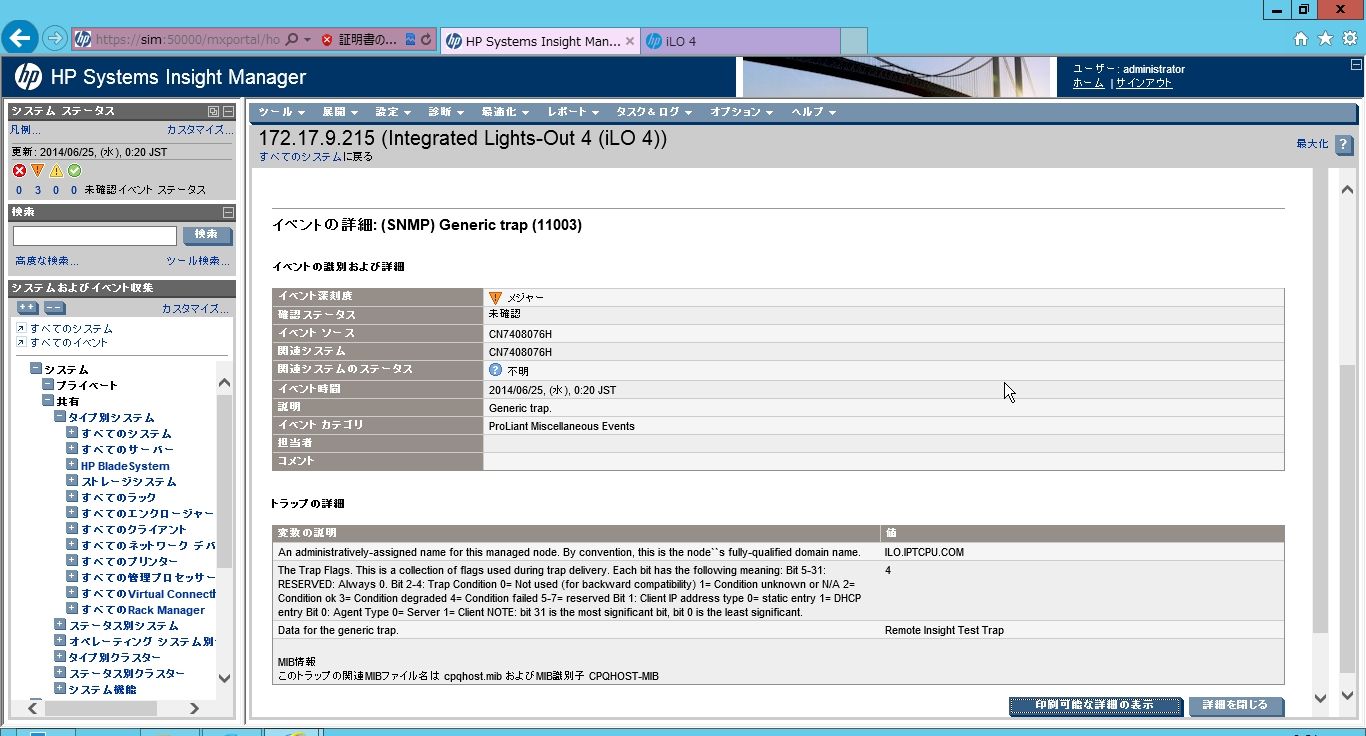Open the 最適化 menu
This screenshot has height=736, width=1366.
504,112
